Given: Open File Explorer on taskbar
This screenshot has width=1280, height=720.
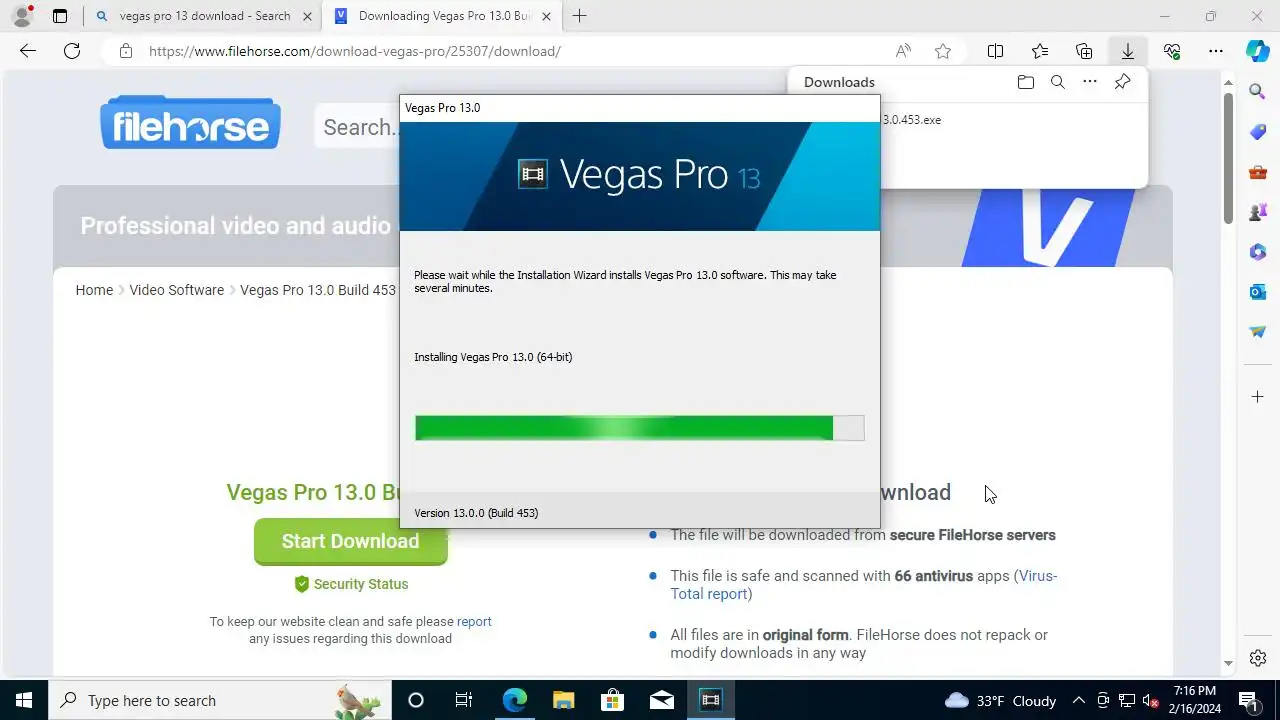Looking at the screenshot, I should tap(563, 700).
